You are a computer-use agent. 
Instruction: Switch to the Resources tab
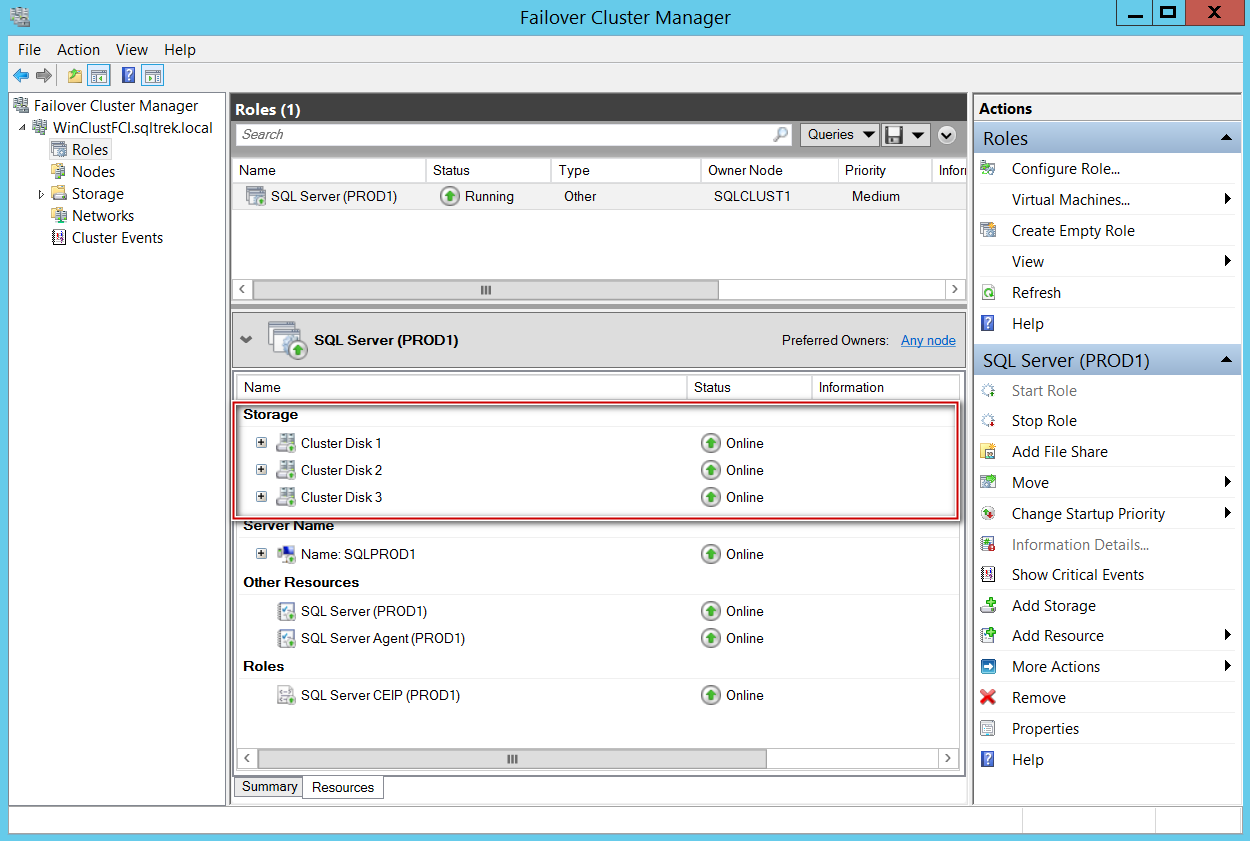click(x=343, y=788)
